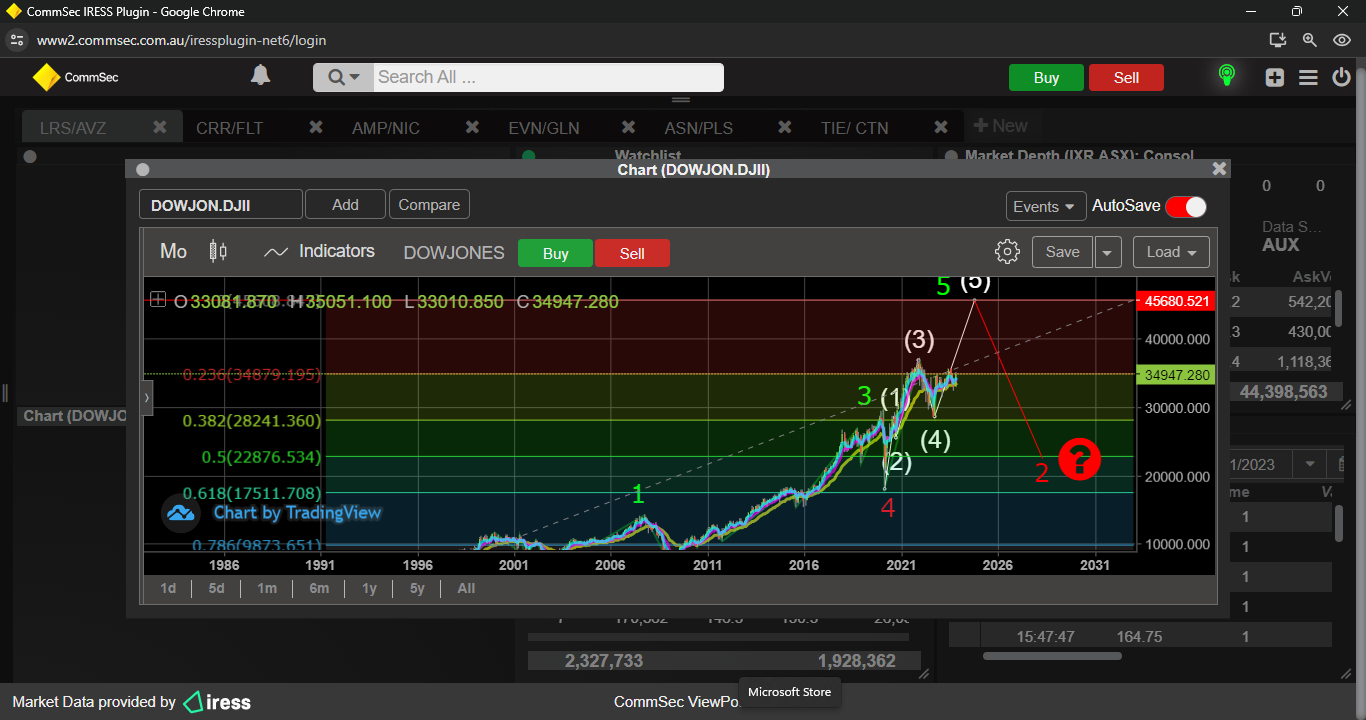Click the Chrome eye icon in address bar
Viewport: 1366px width, 720px height.
(x=1342, y=40)
